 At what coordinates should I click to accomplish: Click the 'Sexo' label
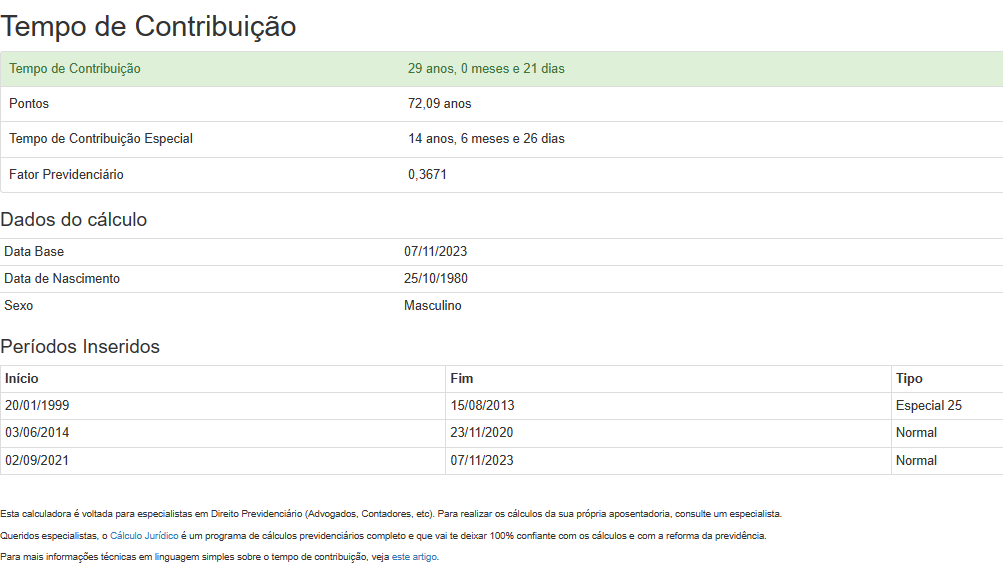point(19,306)
